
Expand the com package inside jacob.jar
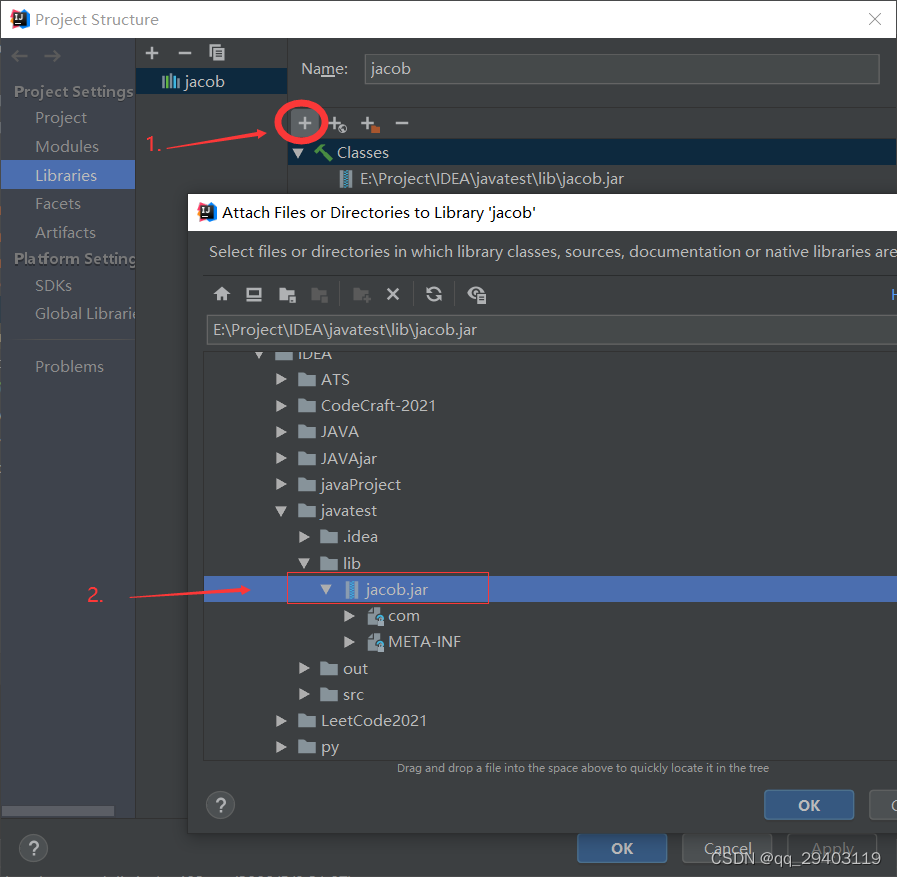(x=349, y=615)
